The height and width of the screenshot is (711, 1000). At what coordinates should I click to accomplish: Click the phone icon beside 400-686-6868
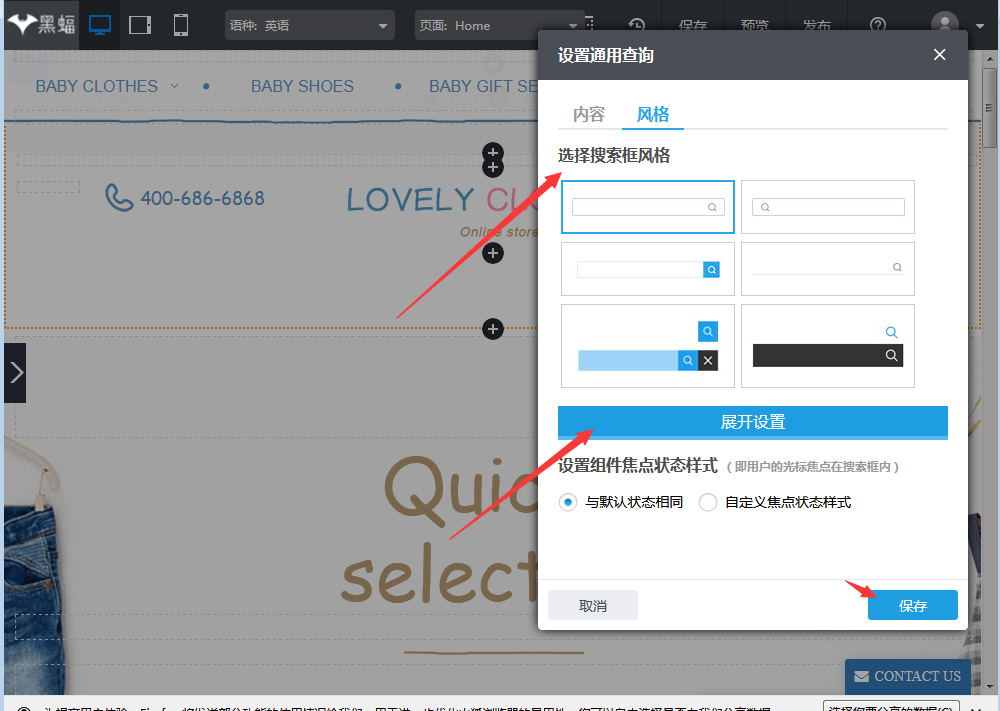click(x=119, y=198)
